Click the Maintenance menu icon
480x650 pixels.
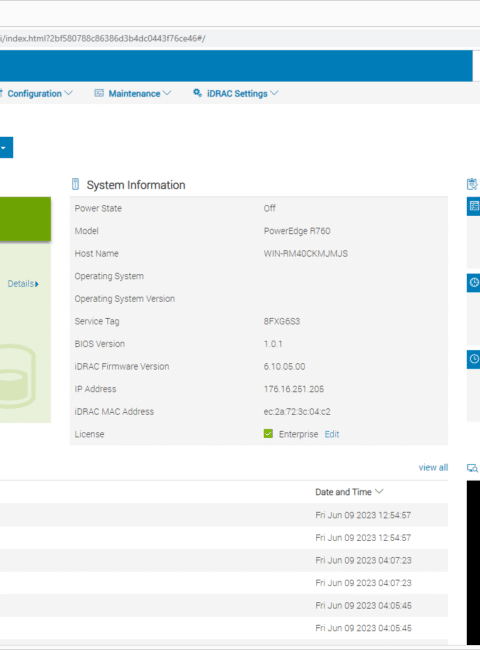coord(99,93)
